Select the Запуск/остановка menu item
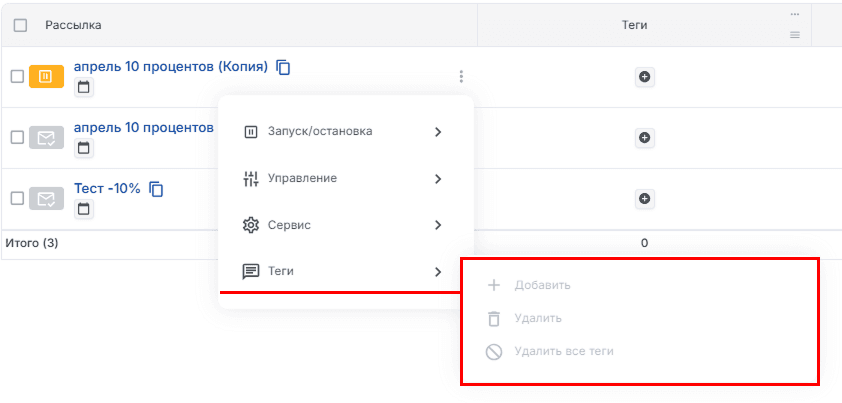 pyautogui.click(x=346, y=132)
